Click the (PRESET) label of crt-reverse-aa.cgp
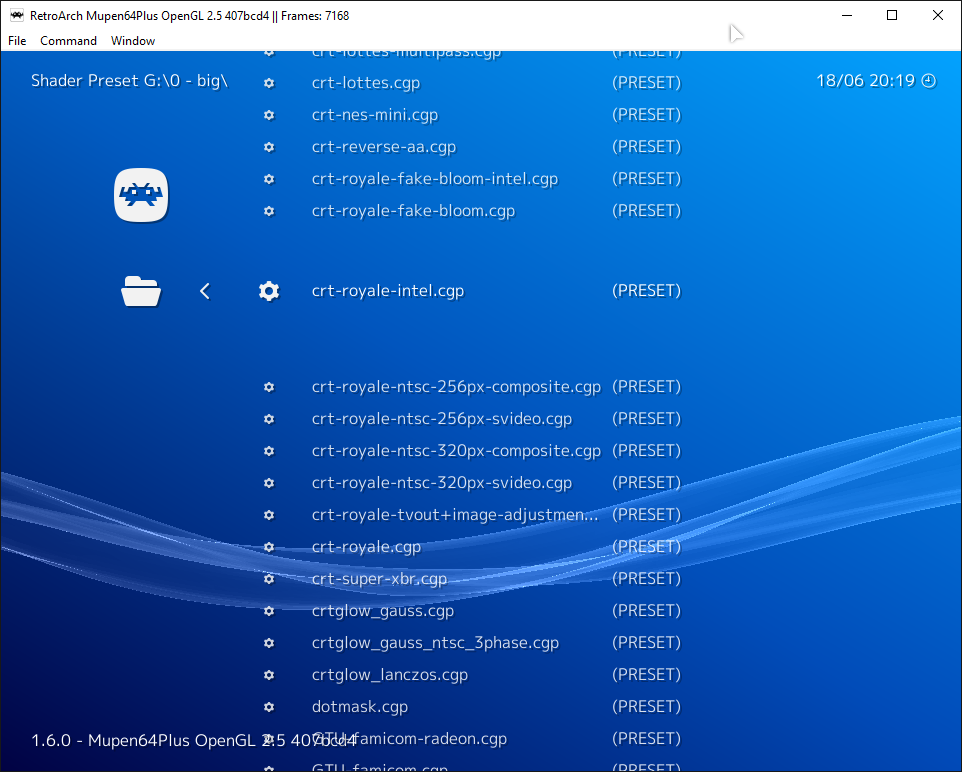962x772 pixels. coord(647,147)
